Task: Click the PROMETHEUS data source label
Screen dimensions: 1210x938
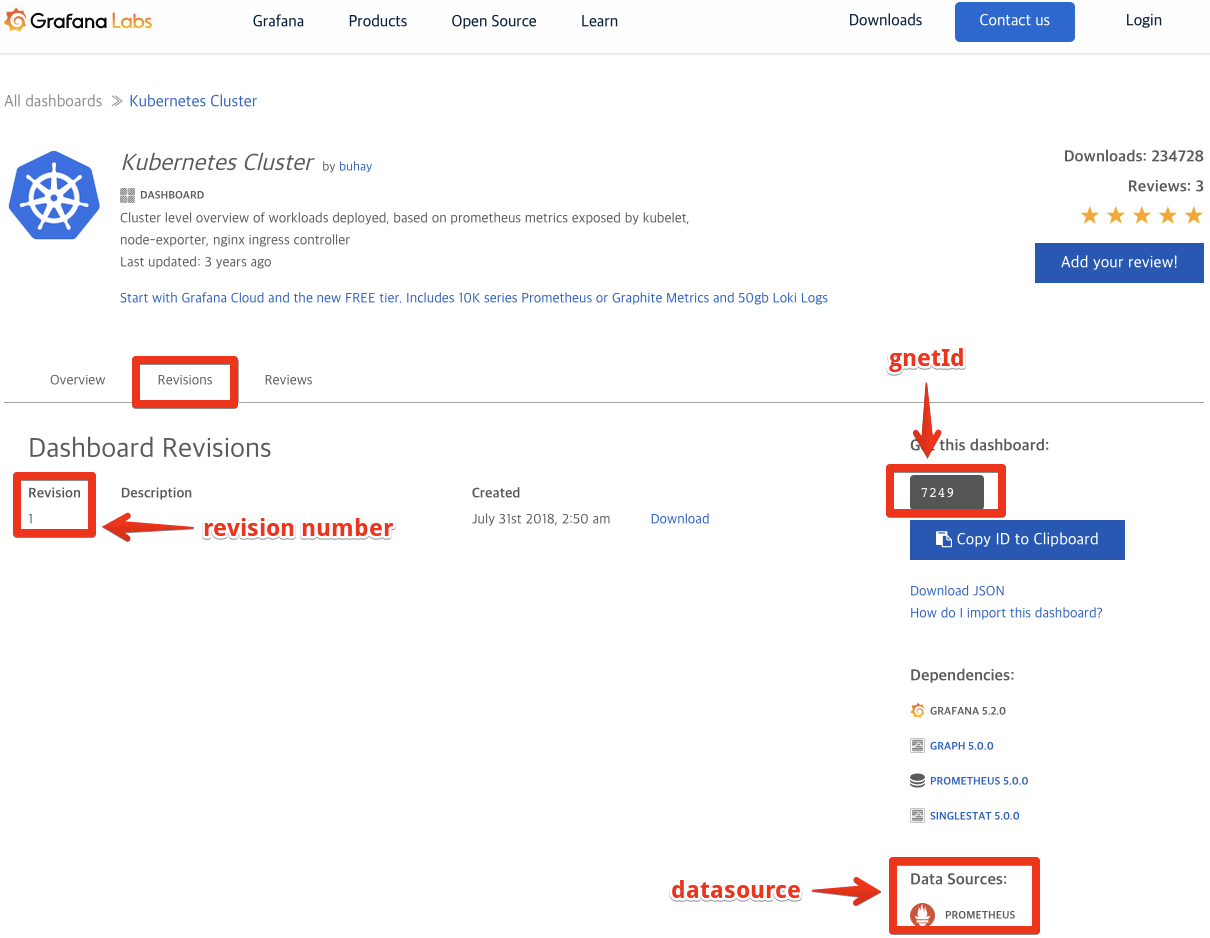Action: point(980,915)
